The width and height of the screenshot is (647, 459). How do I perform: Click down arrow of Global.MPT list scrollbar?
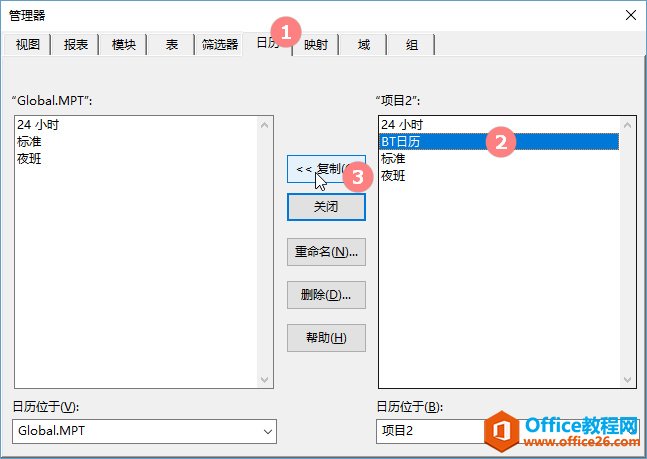tap(265, 380)
